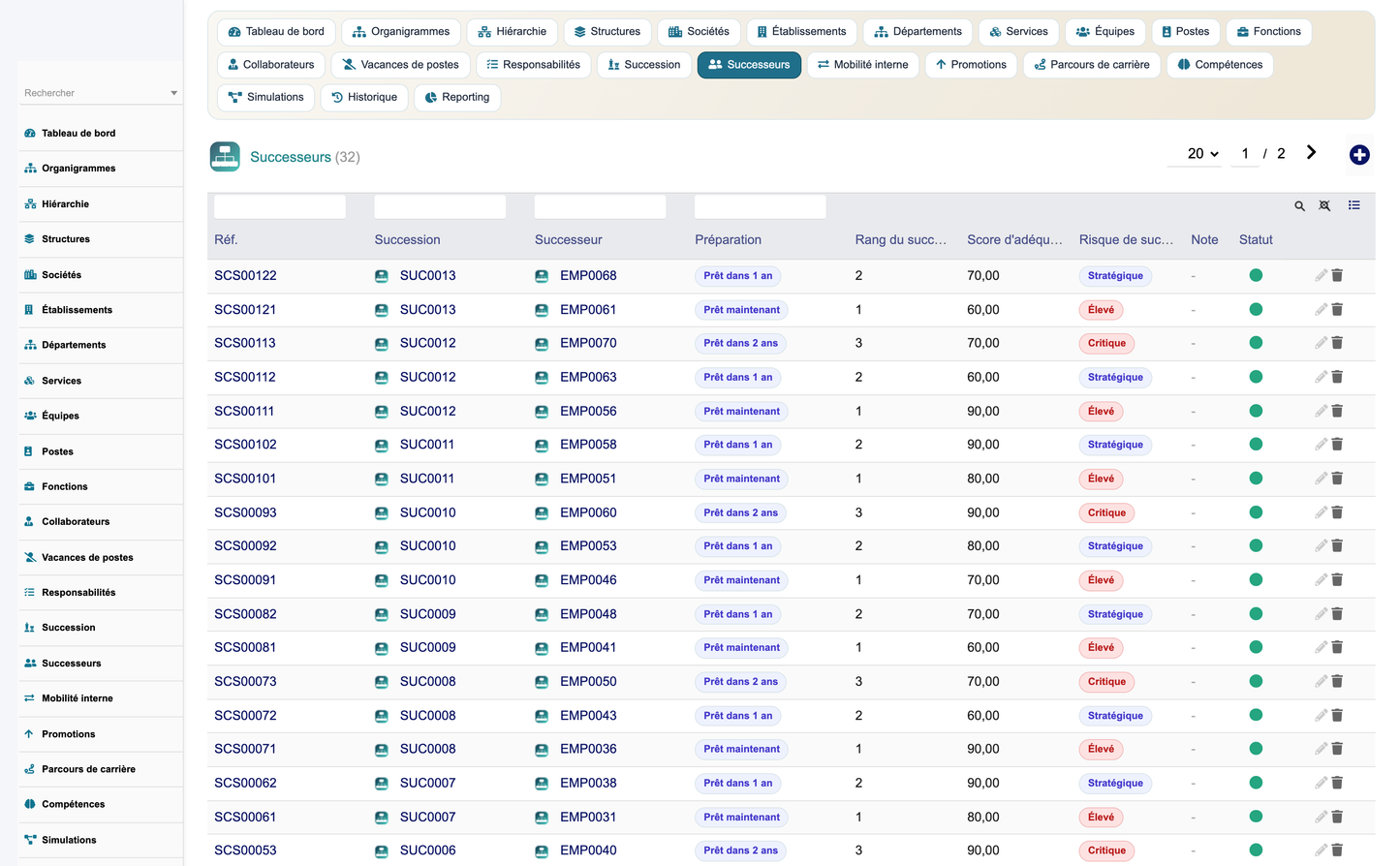The image size is (1400, 866).
Task: Edit row SCS00112 with pencil icon
Action: [x=1321, y=377]
